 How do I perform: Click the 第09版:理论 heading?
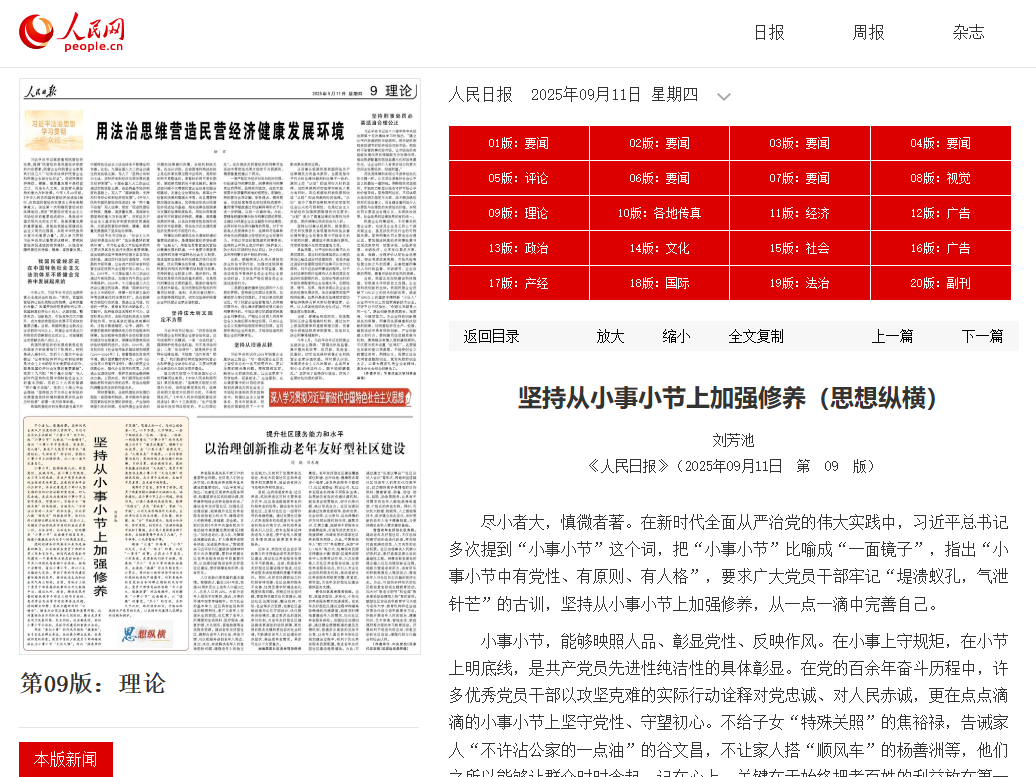pyautogui.click(x=92, y=683)
